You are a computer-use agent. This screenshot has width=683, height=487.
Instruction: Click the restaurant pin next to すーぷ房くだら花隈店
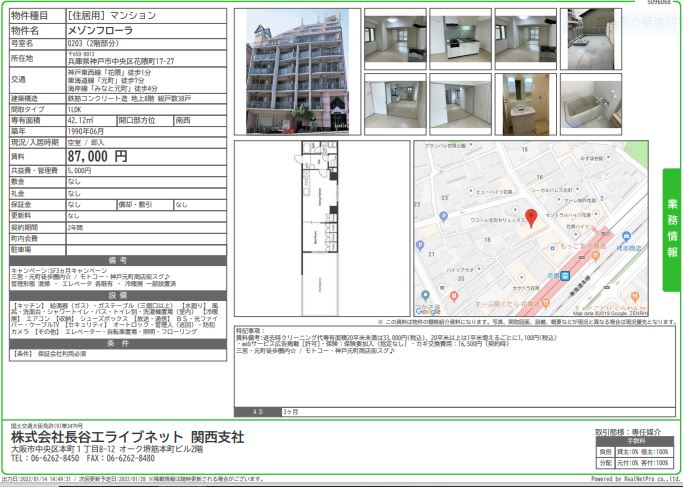point(545,304)
